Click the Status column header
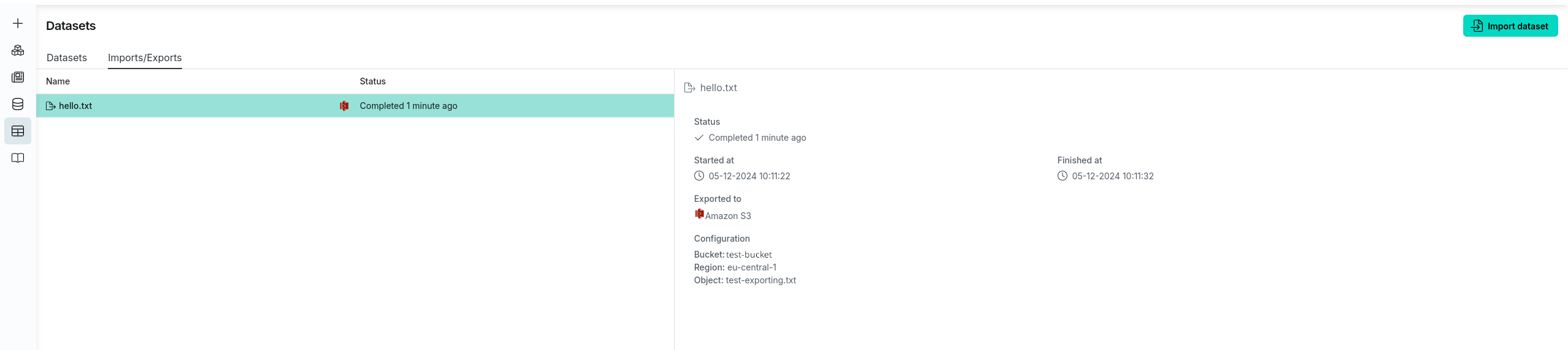Image resolution: width=1568 pixels, height=350 pixels. pyautogui.click(x=373, y=81)
